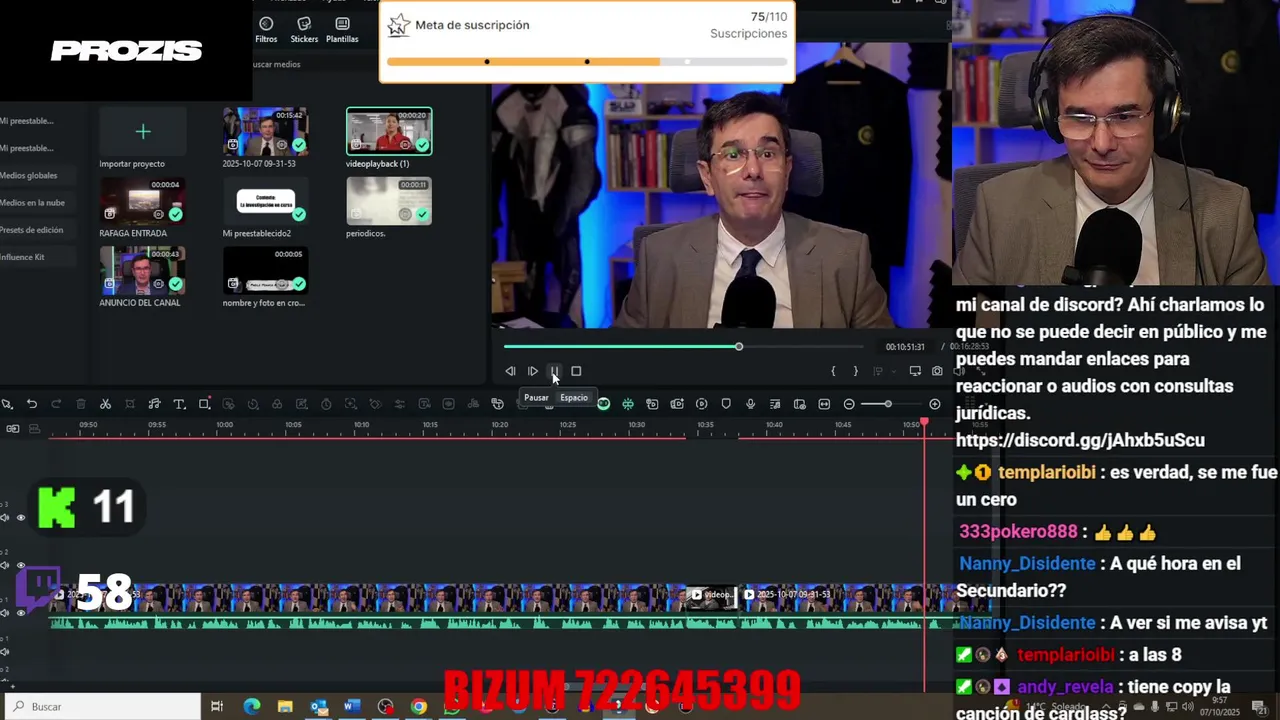Click the green snap icon beside the green circle
This screenshot has height=720, width=1280.
pos(628,404)
